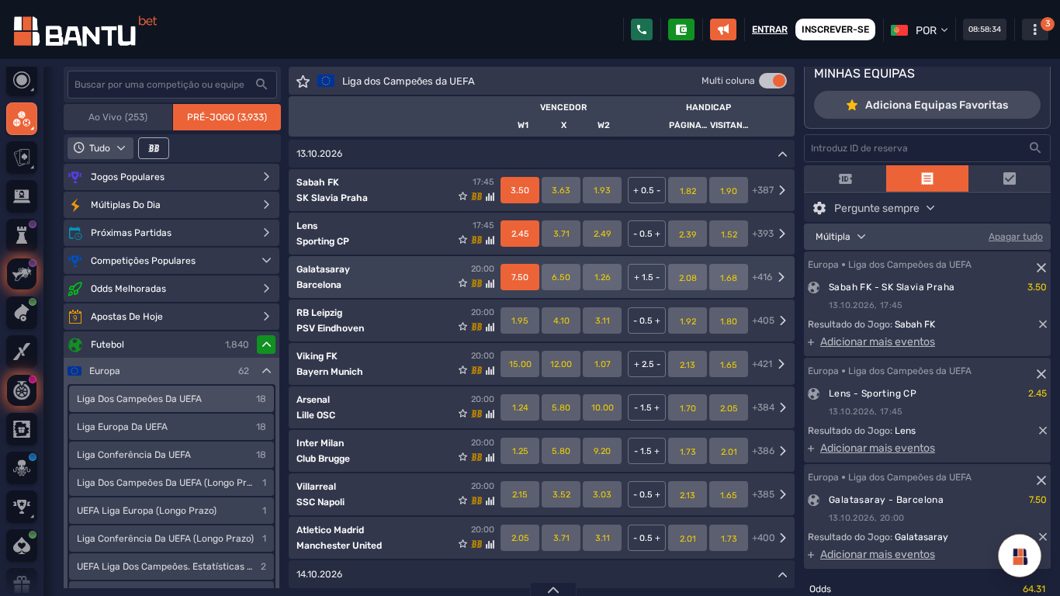Click the search magnifier in competition search
This screenshot has height=596, width=1060.
pos(262,84)
